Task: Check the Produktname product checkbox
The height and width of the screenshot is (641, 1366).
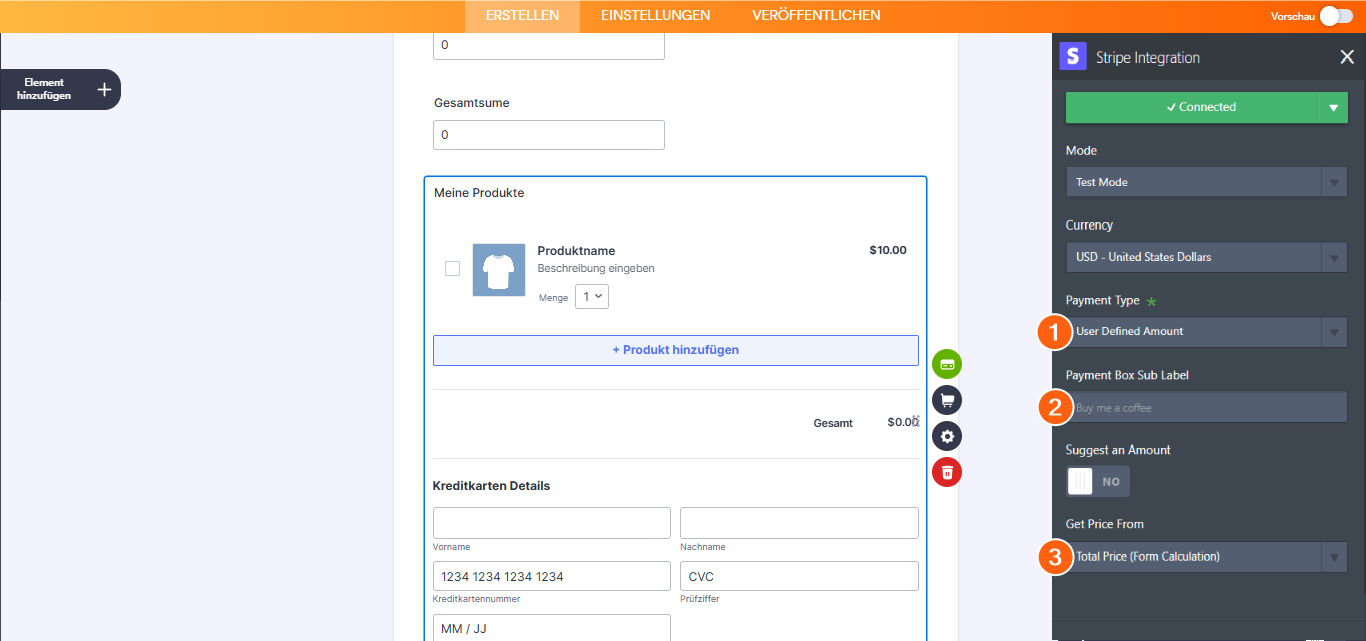Action: click(452, 268)
